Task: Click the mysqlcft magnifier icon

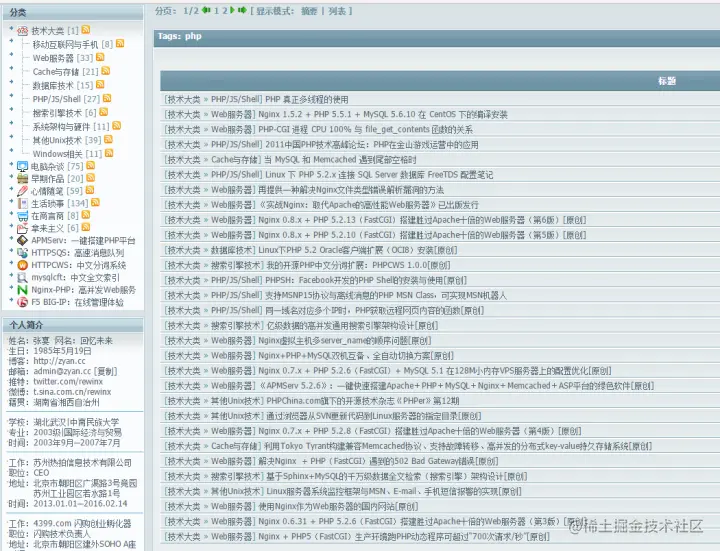Action: (x=22, y=277)
